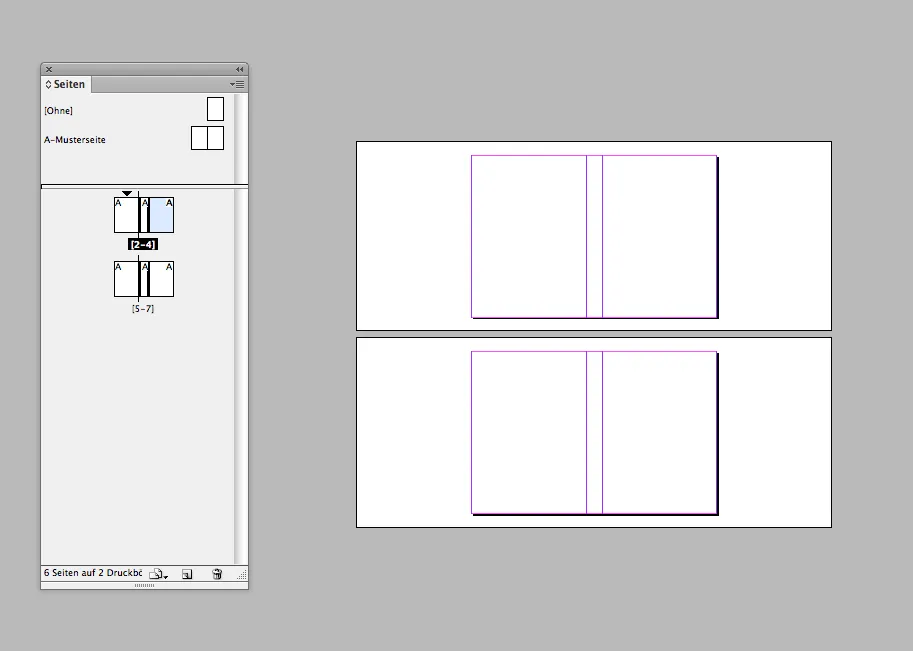Screen dimensions: 913x651
Task: Open the Seiten panel flyout menu
Action: [237, 85]
